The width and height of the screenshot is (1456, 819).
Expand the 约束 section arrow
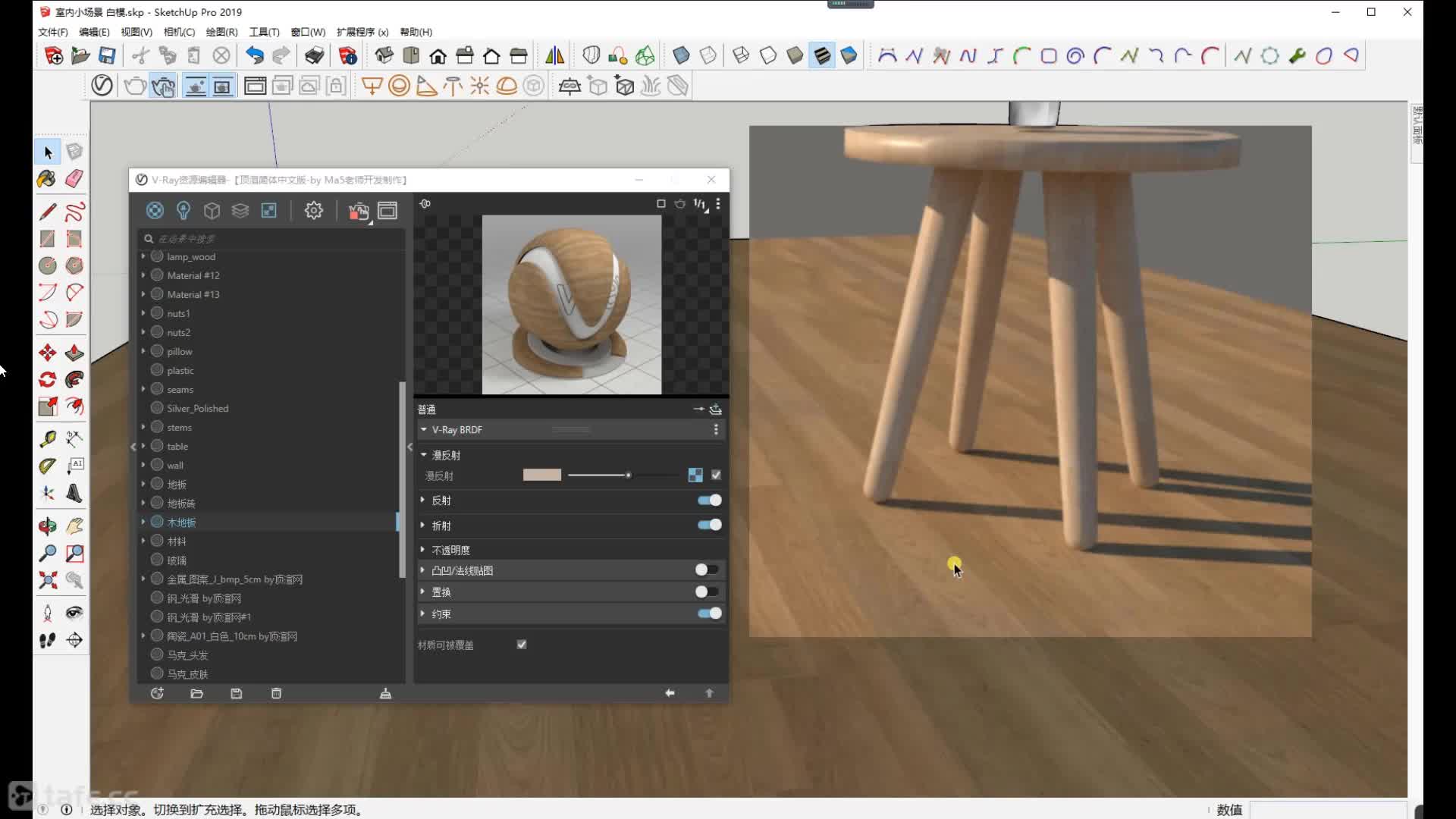pos(423,613)
